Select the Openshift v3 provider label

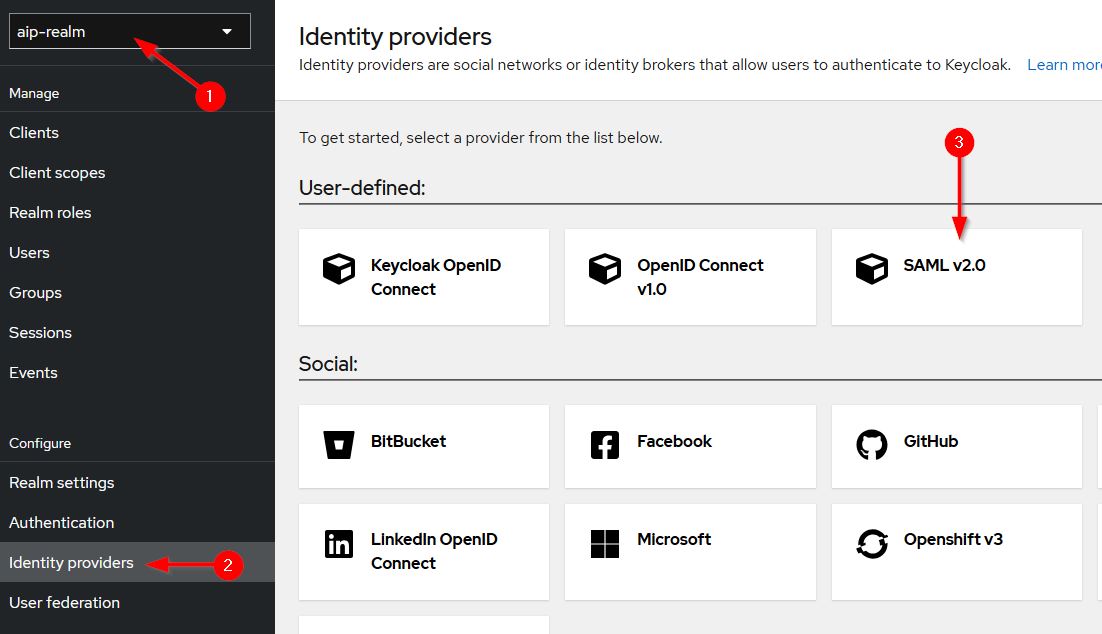[953, 539]
